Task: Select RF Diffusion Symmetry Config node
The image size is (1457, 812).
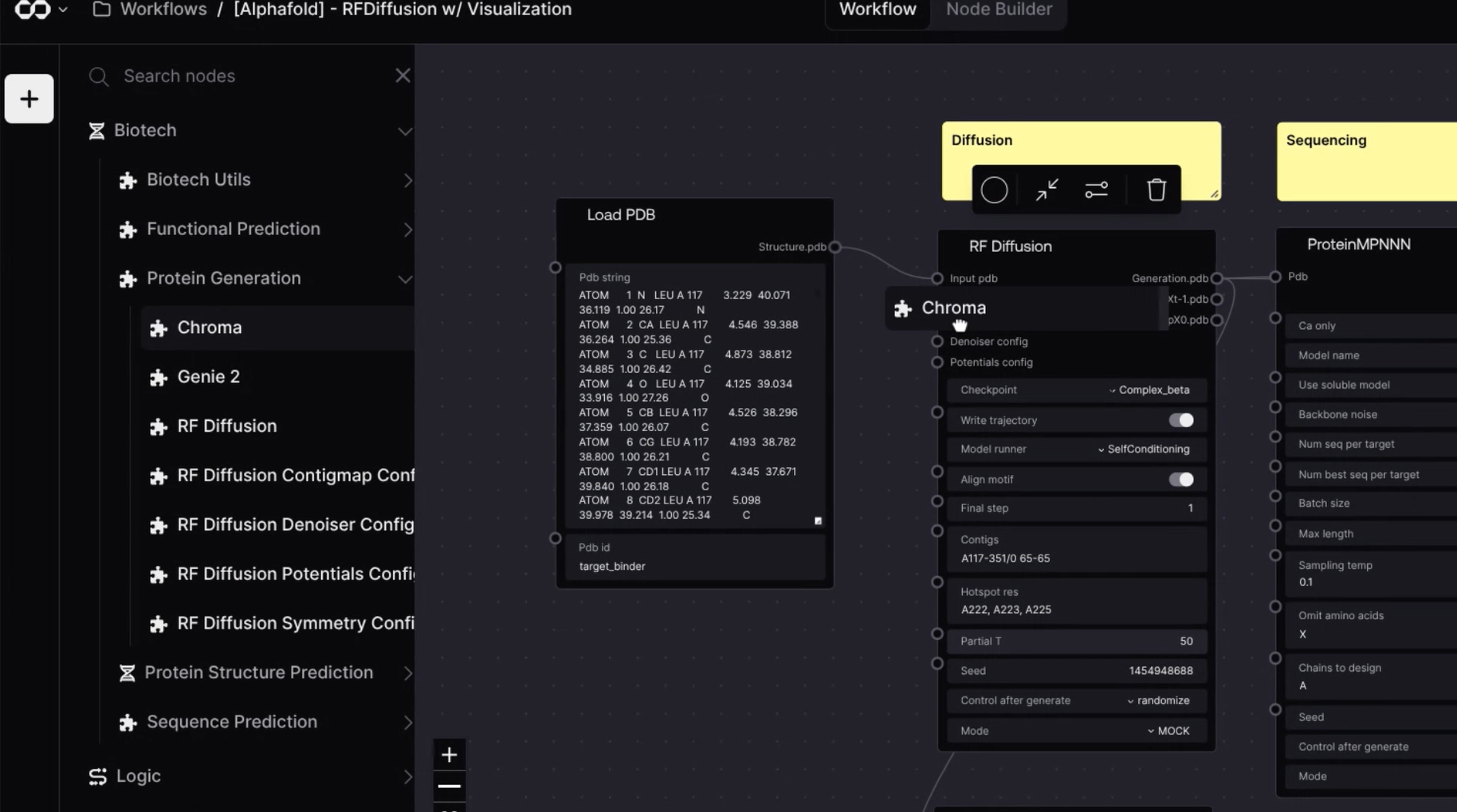Action: pyautogui.click(x=277, y=624)
